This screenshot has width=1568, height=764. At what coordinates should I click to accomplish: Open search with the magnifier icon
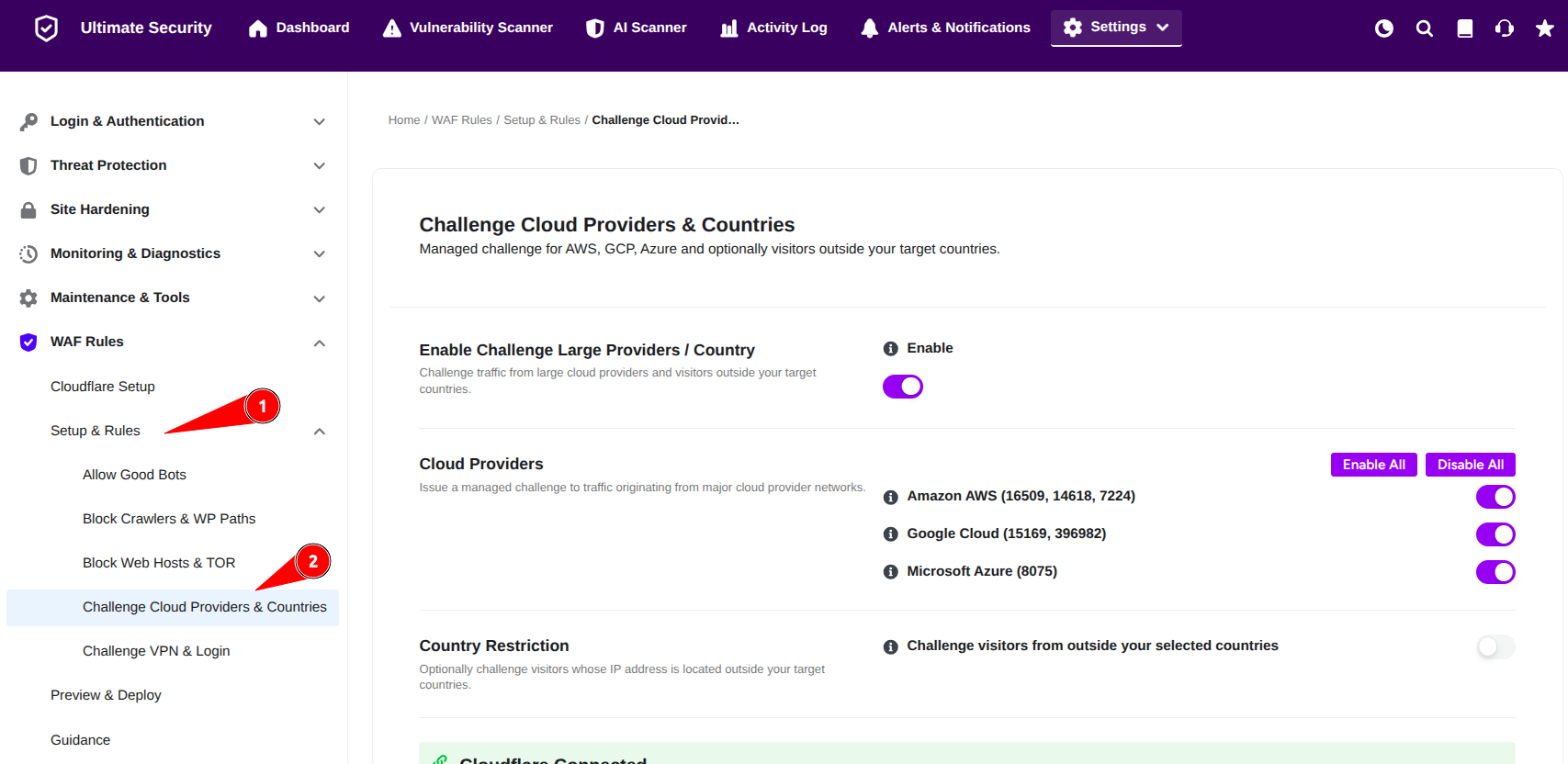(1425, 28)
